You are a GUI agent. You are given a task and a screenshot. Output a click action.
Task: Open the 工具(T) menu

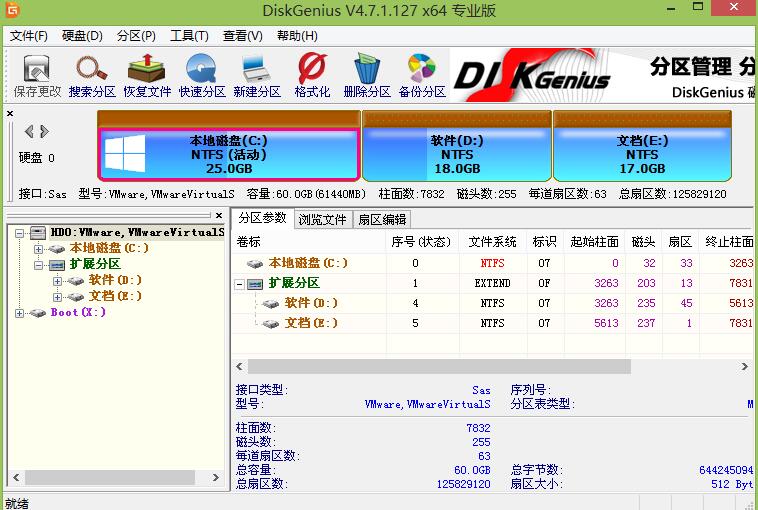coord(189,36)
